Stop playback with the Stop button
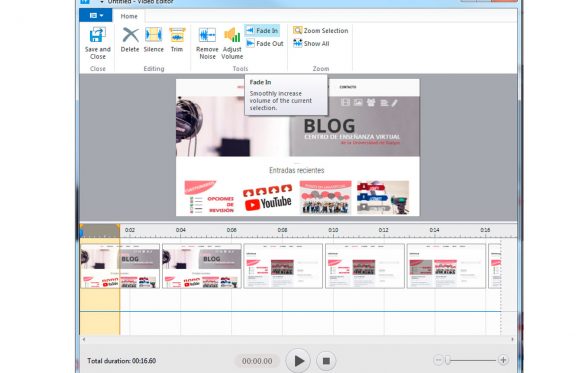This screenshot has width=582, height=373. point(326,360)
